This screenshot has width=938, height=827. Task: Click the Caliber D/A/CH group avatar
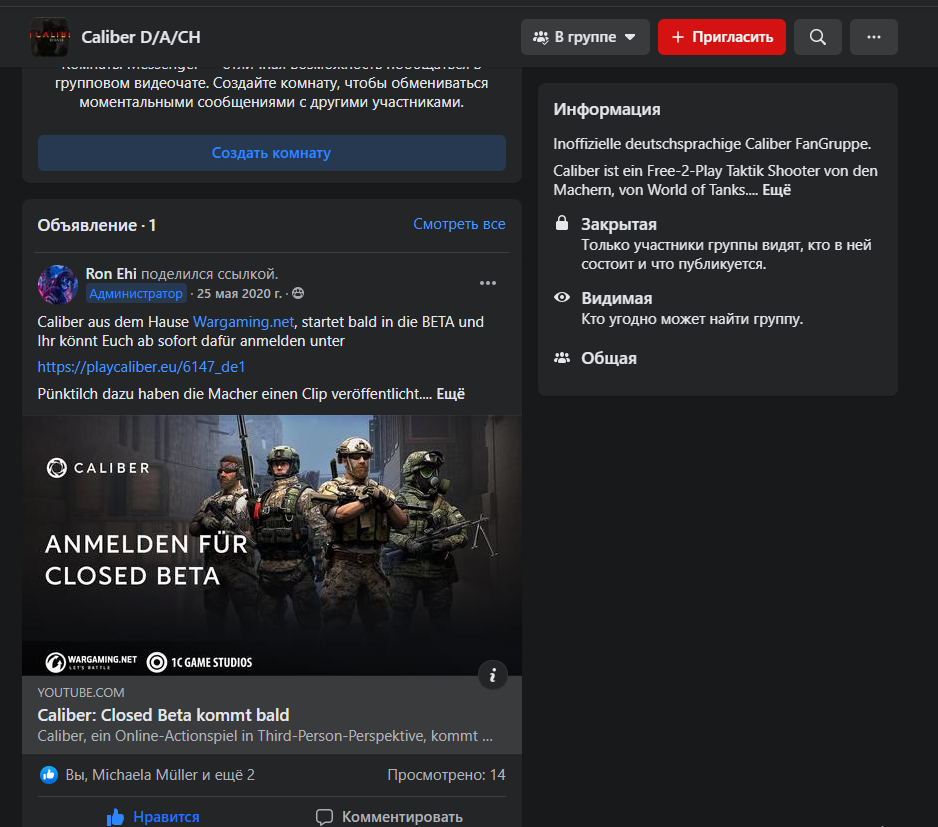click(50, 37)
